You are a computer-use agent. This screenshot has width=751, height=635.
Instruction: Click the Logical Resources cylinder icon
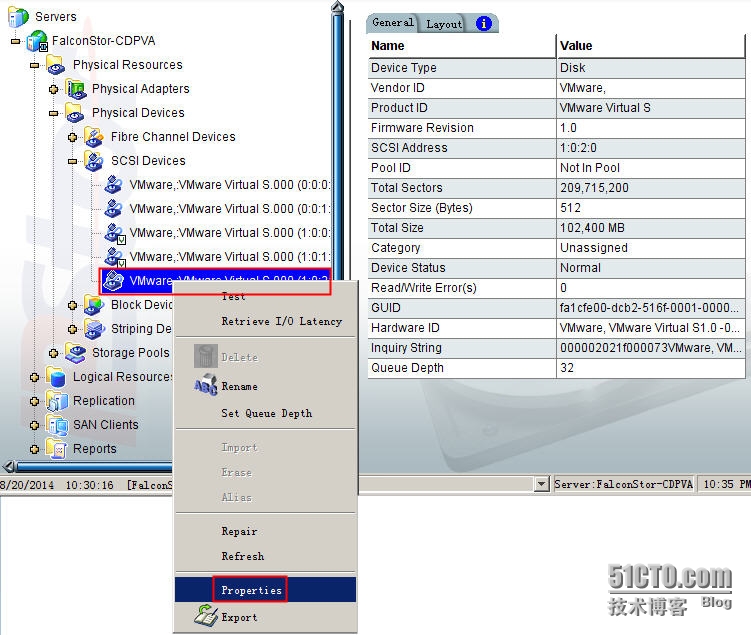click(56, 377)
